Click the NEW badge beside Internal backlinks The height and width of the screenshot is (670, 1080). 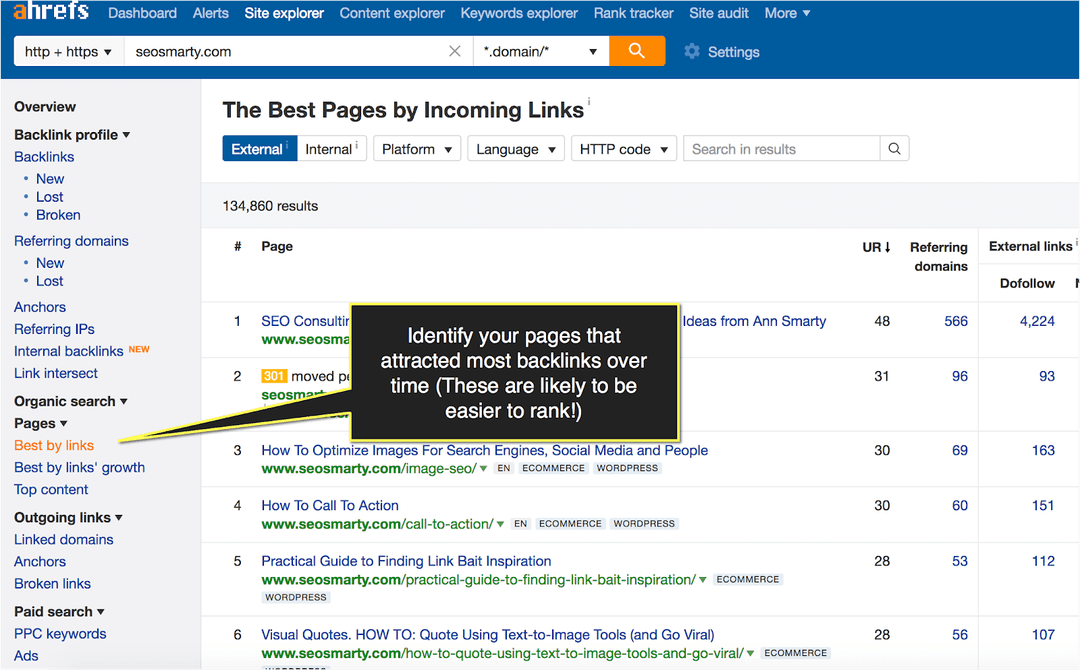click(x=139, y=349)
